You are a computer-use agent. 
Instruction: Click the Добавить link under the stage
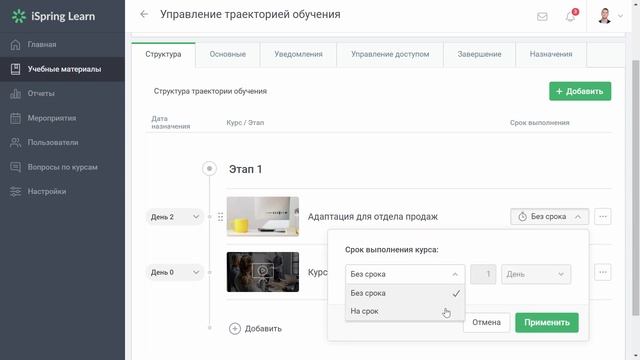(x=263, y=329)
